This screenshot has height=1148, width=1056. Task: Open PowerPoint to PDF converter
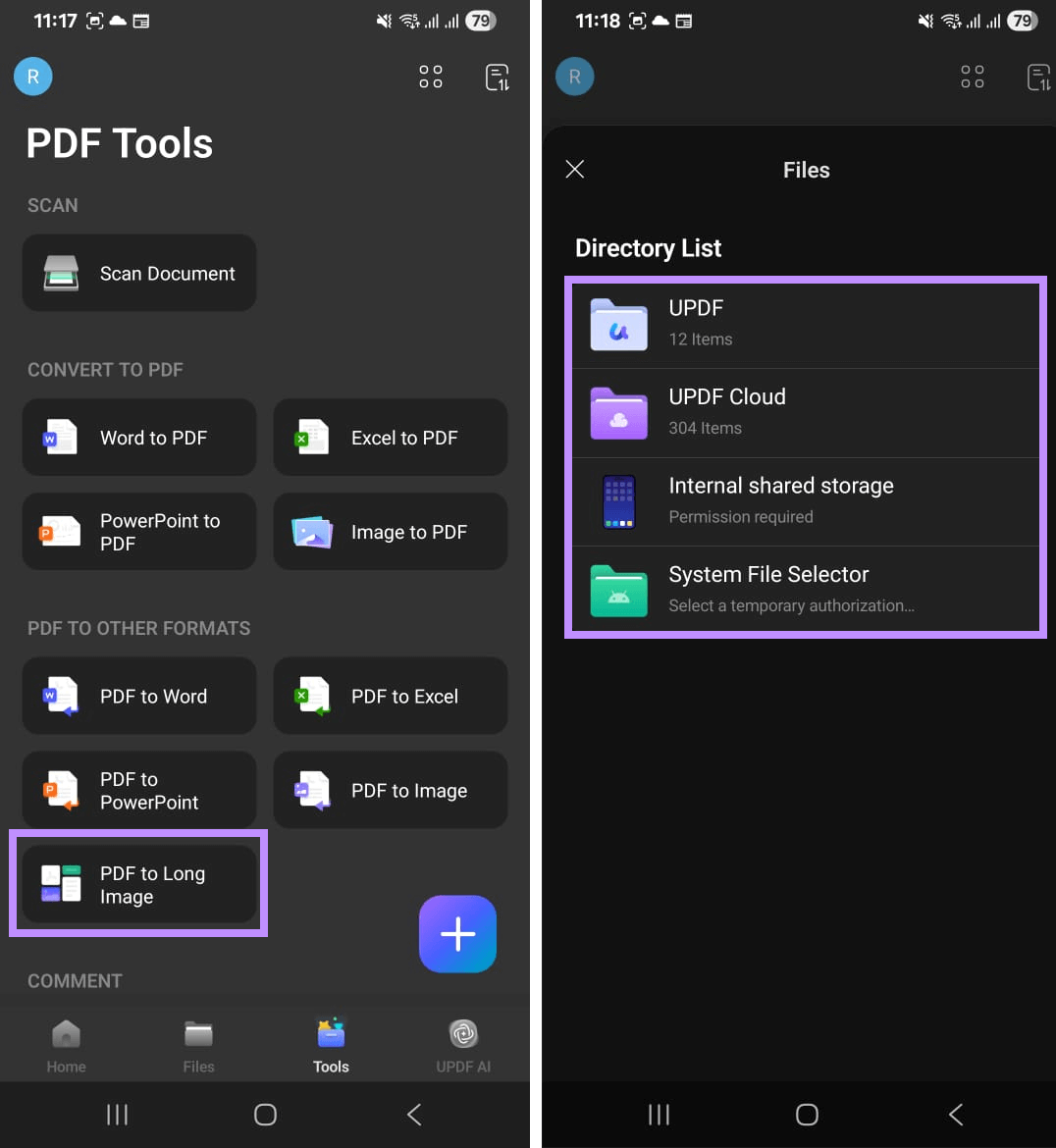tap(139, 532)
